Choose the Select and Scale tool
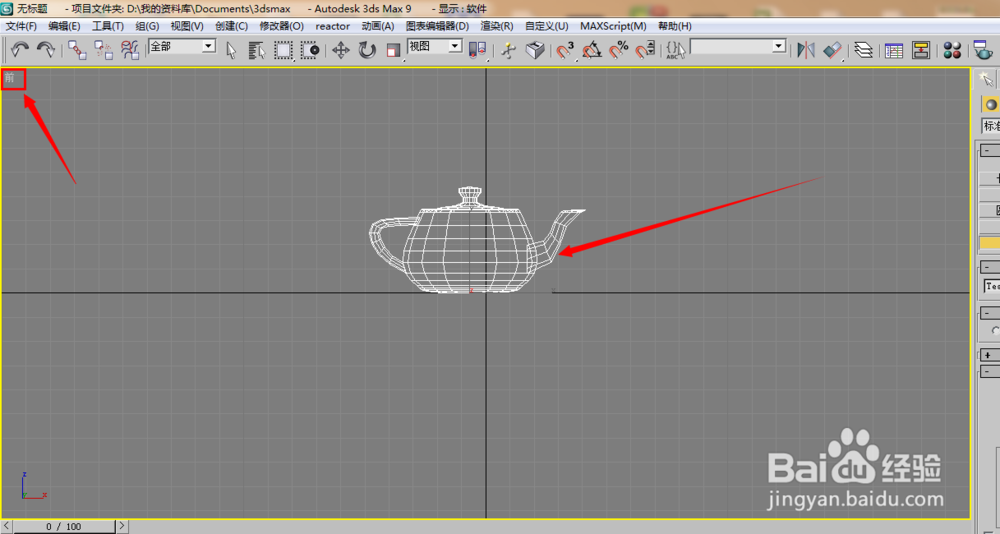 pos(393,50)
